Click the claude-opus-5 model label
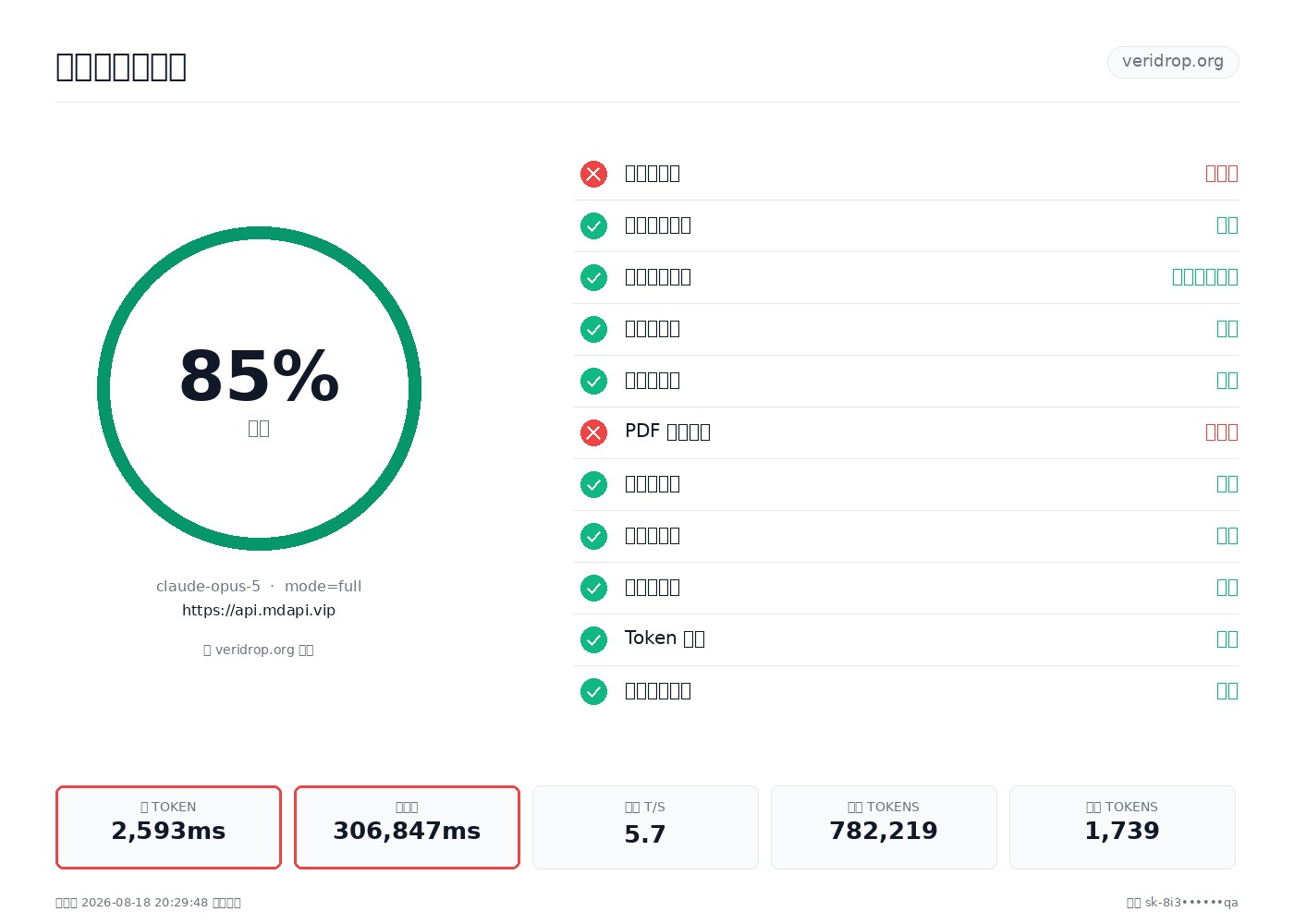 208,586
